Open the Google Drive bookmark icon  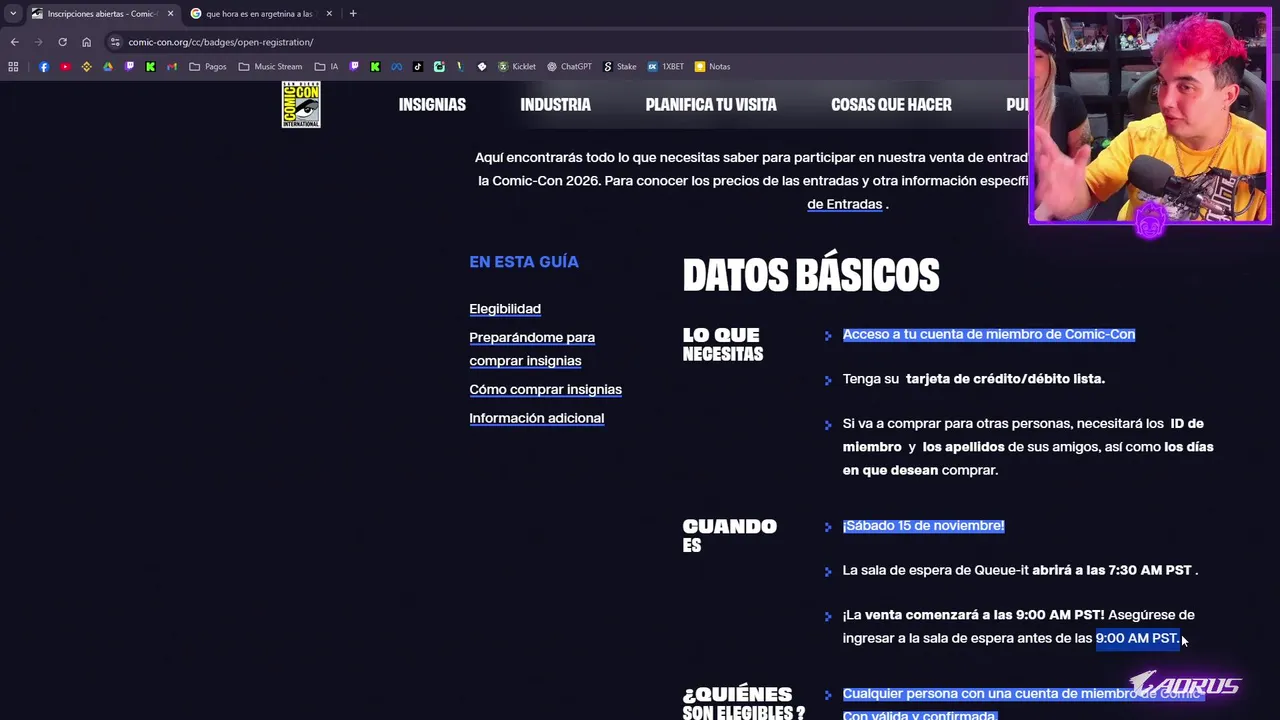[108, 67]
